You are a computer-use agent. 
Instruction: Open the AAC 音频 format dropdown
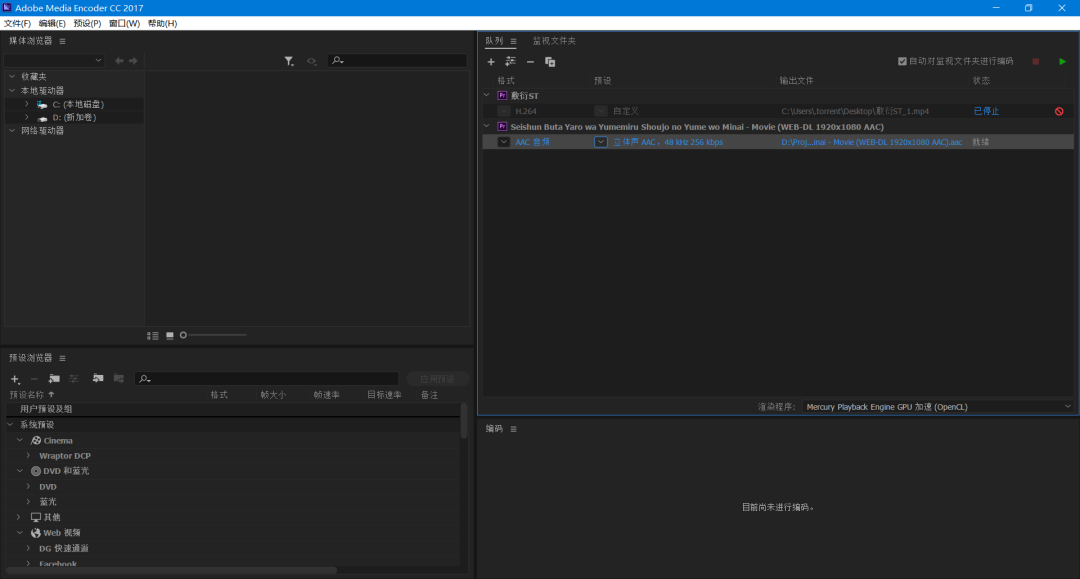point(503,142)
